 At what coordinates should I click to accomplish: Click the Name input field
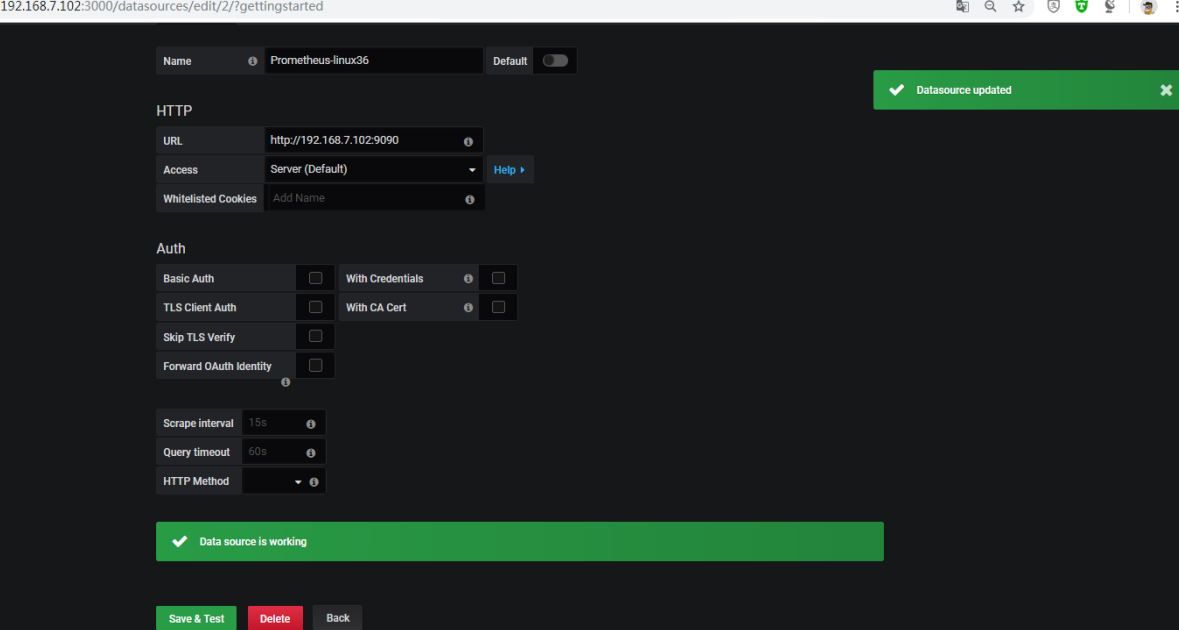(373, 60)
